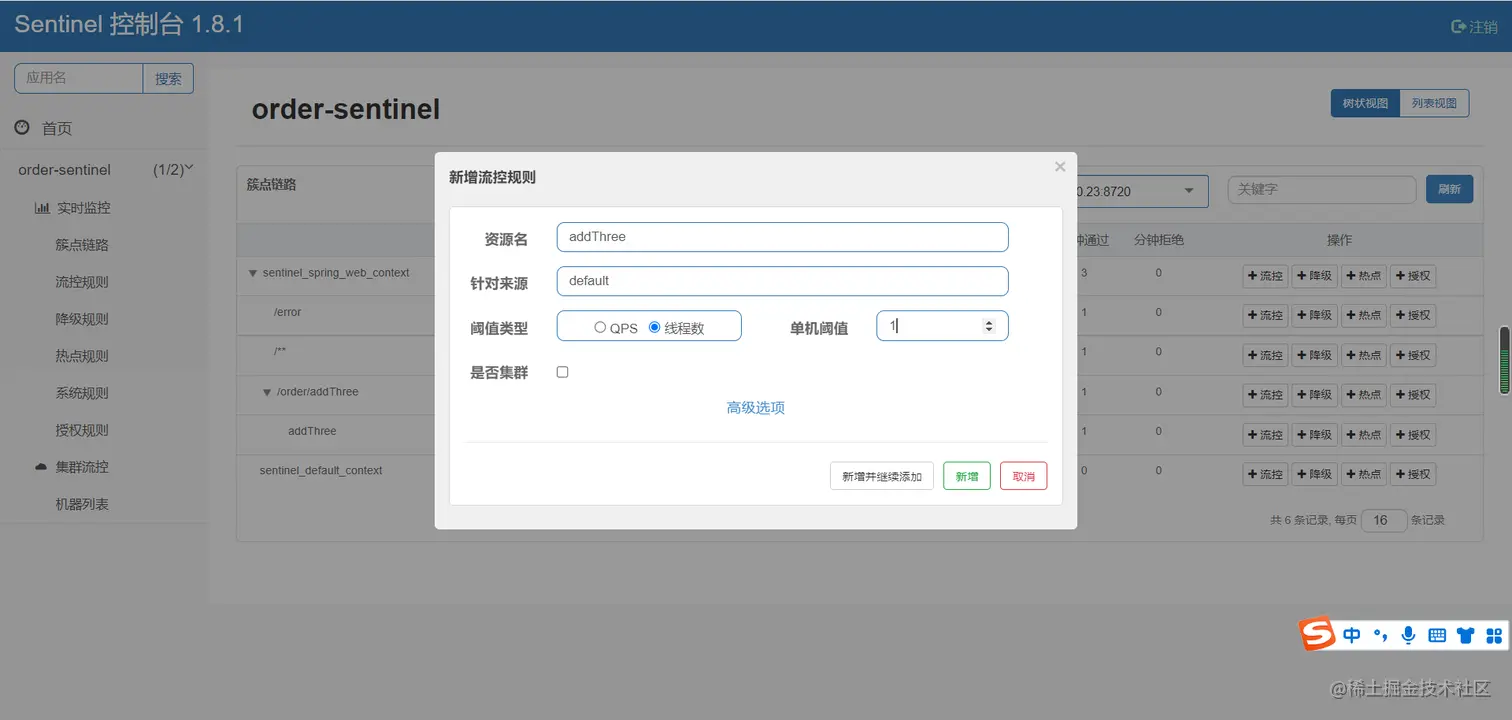The height and width of the screenshot is (720, 1512).
Task: Click +流控 for /order/addThree row
Action: click(1265, 395)
